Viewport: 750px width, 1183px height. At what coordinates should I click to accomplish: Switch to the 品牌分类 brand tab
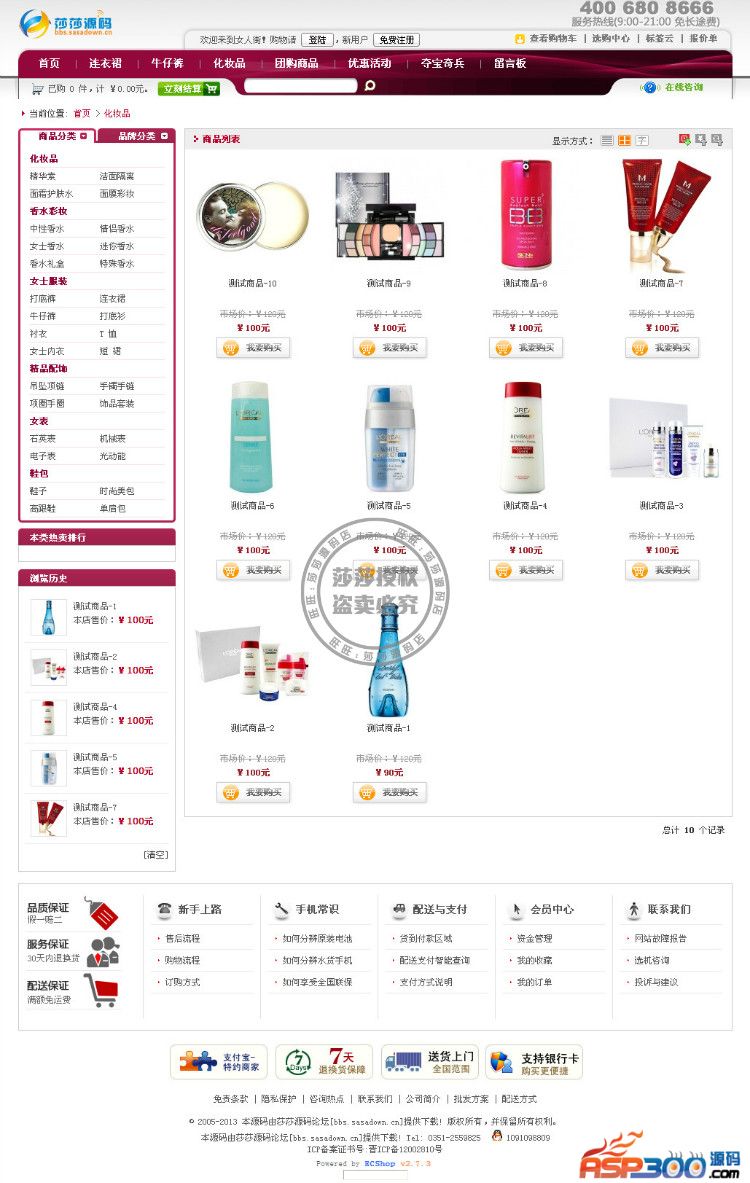(x=143, y=137)
